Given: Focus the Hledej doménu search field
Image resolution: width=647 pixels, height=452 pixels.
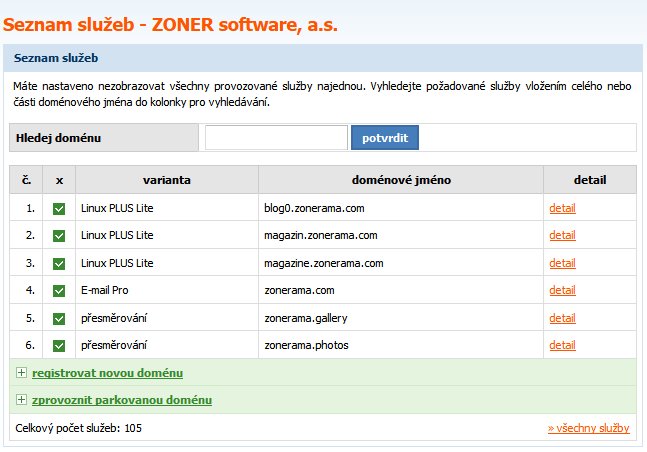Looking at the screenshot, I should click(x=276, y=138).
